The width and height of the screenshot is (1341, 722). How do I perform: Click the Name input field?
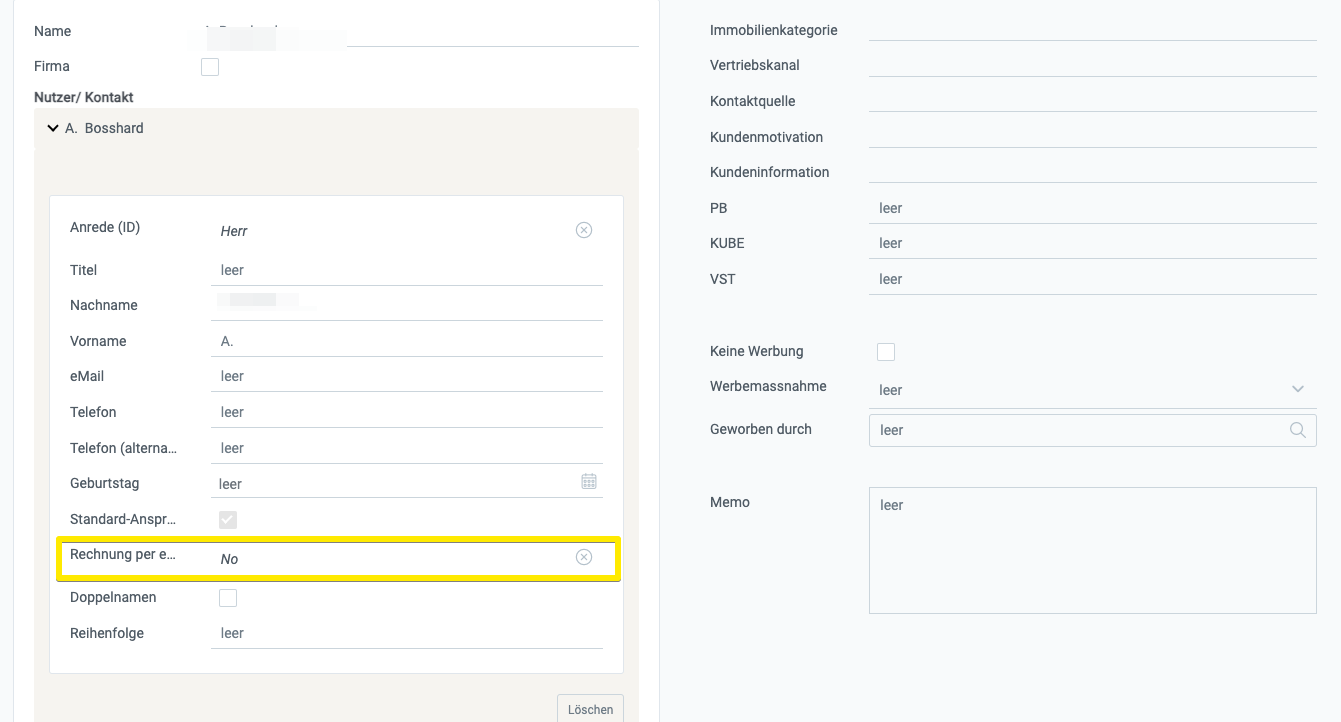click(x=420, y=32)
